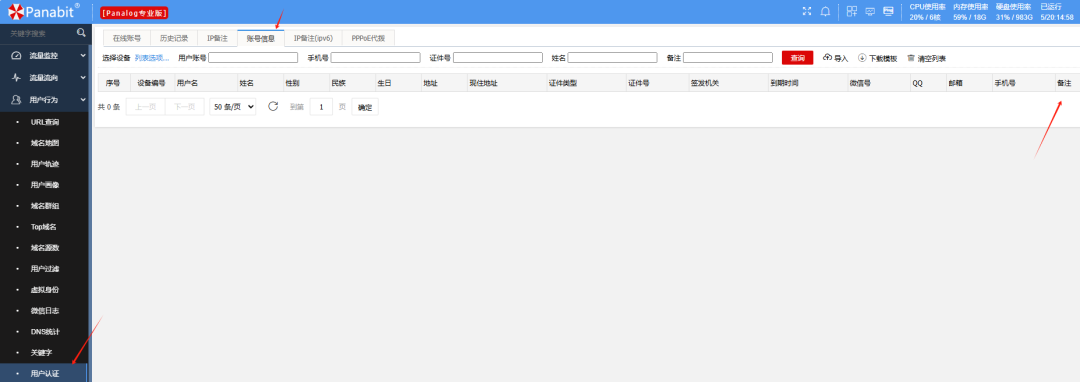This screenshot has height=382, width=1080.
Task: Toggle fullscreen mode icon in header
Action: tap(807, 11)
